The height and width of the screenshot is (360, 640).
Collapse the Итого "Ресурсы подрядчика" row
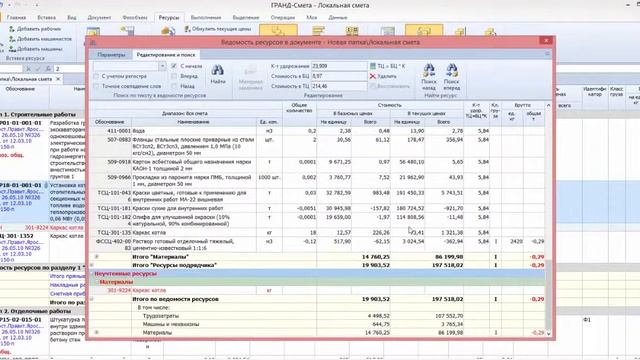pos(91,265)
